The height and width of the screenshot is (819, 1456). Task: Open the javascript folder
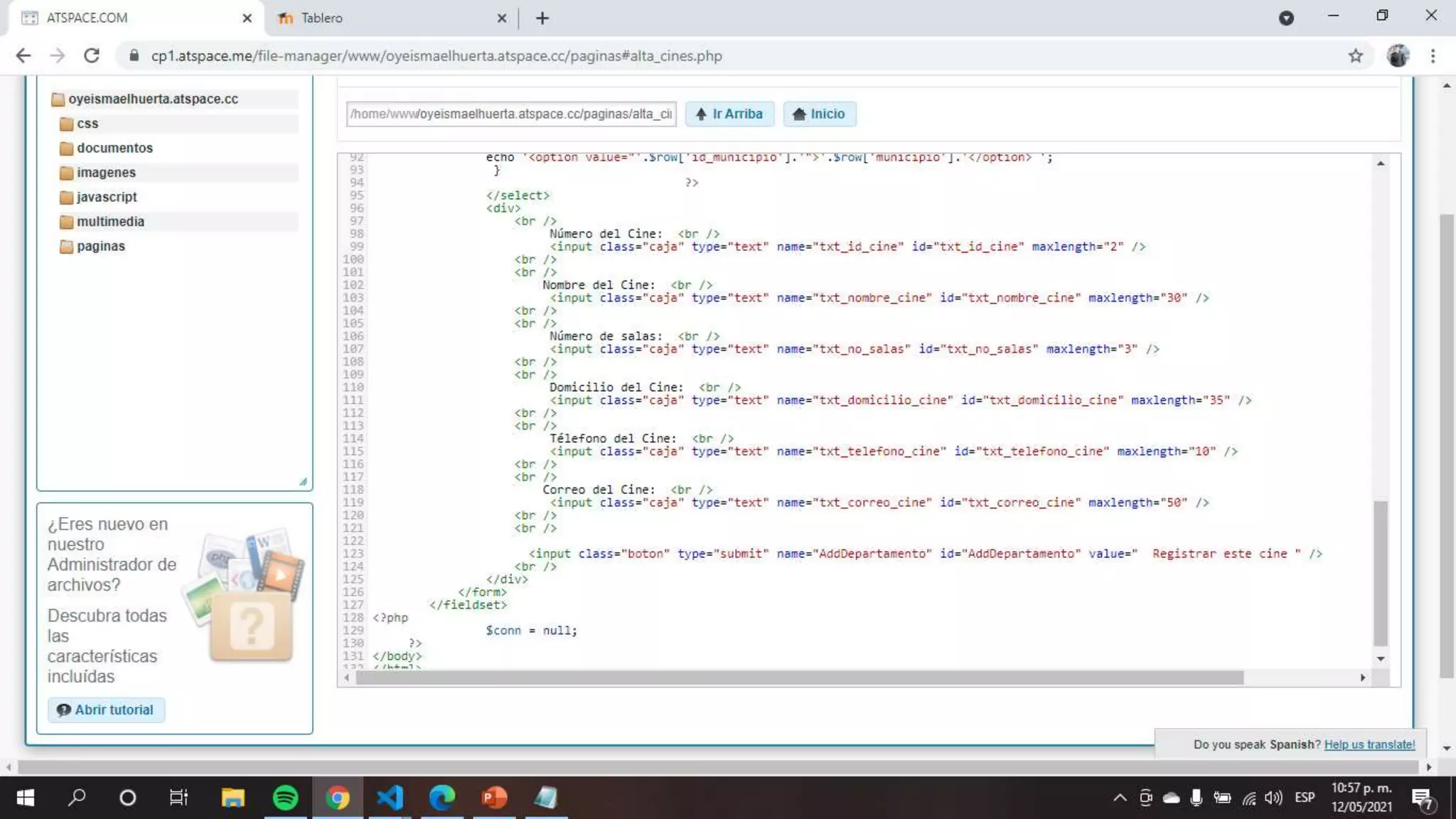coord(107,197)
